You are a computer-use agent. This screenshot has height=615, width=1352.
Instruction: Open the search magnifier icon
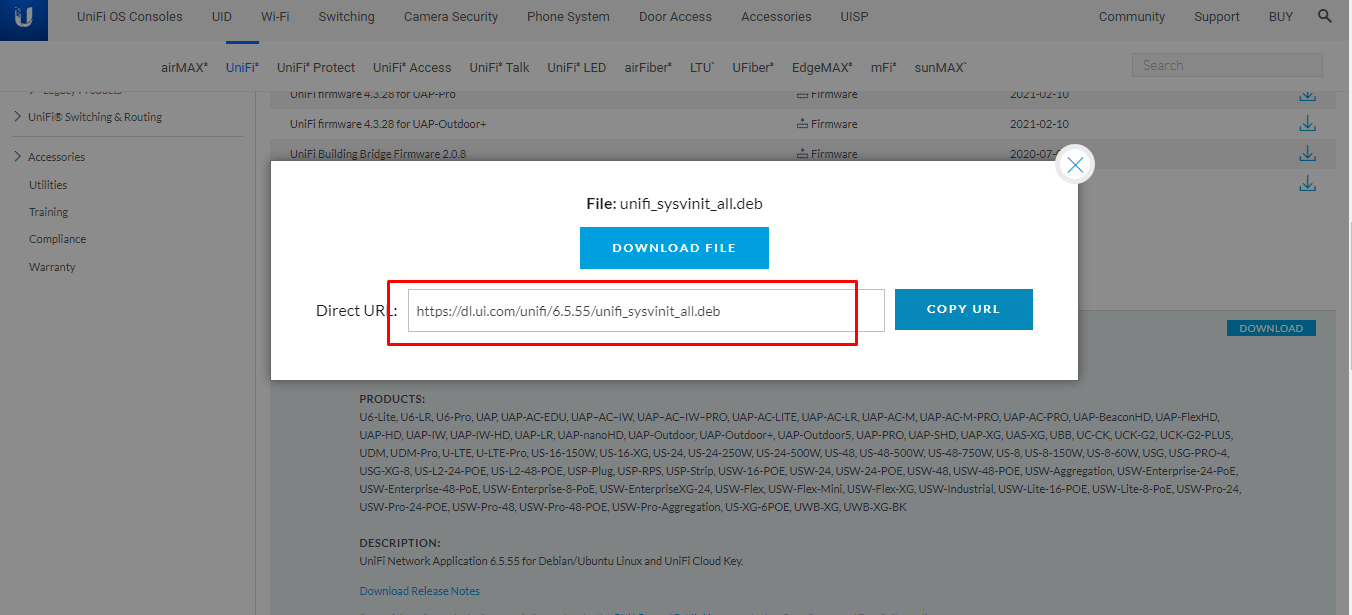tap(1324, 16)
